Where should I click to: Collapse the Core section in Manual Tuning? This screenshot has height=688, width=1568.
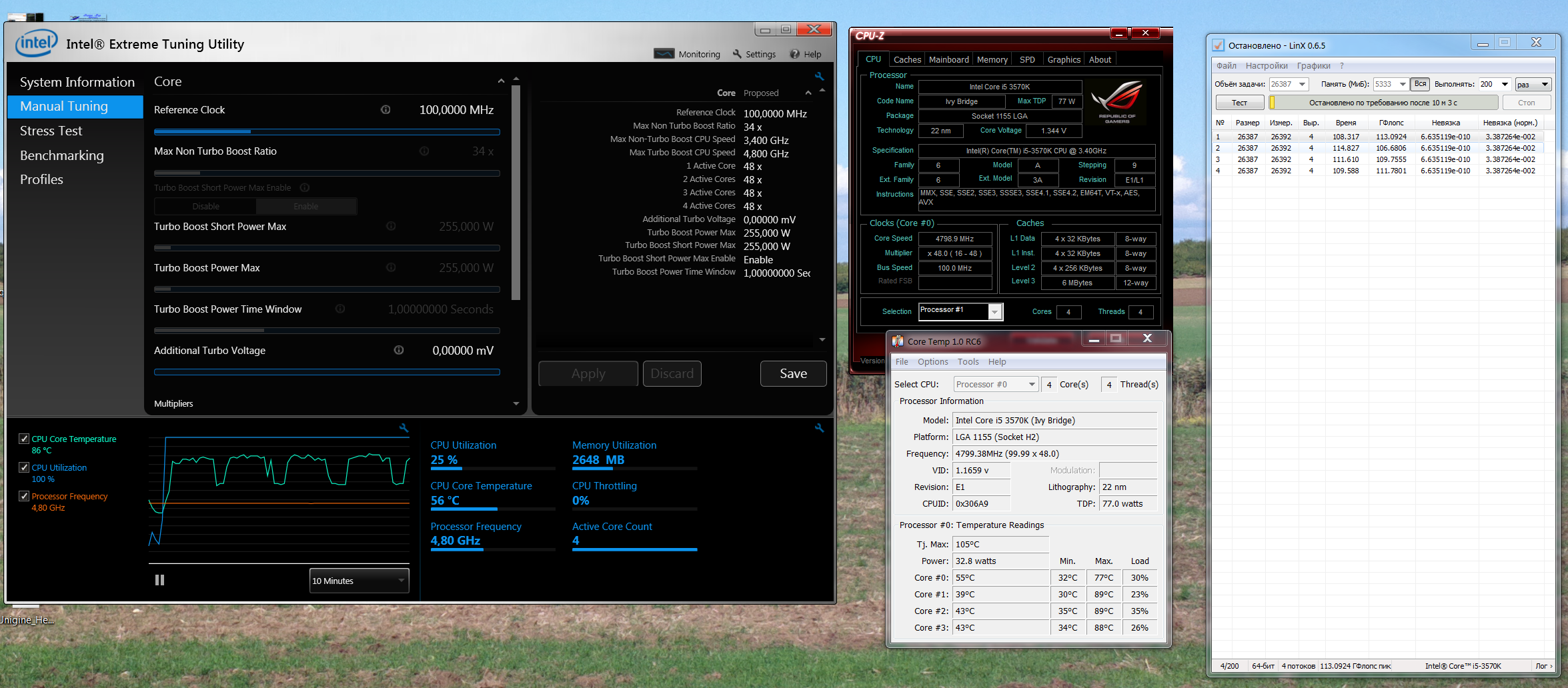pos(501,81)
